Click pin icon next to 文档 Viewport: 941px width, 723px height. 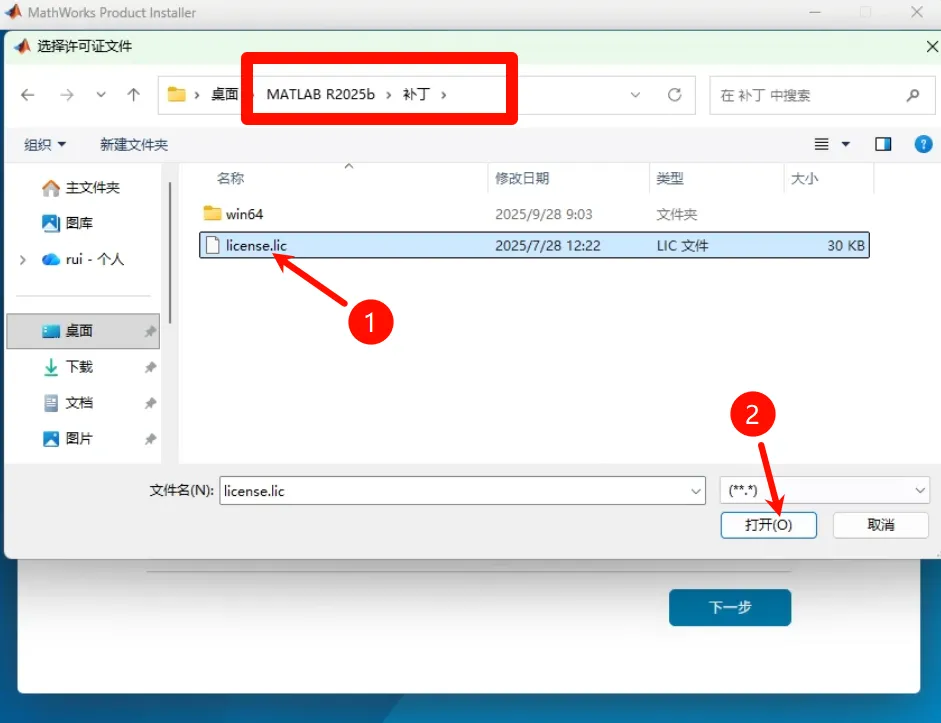point(150,403)
